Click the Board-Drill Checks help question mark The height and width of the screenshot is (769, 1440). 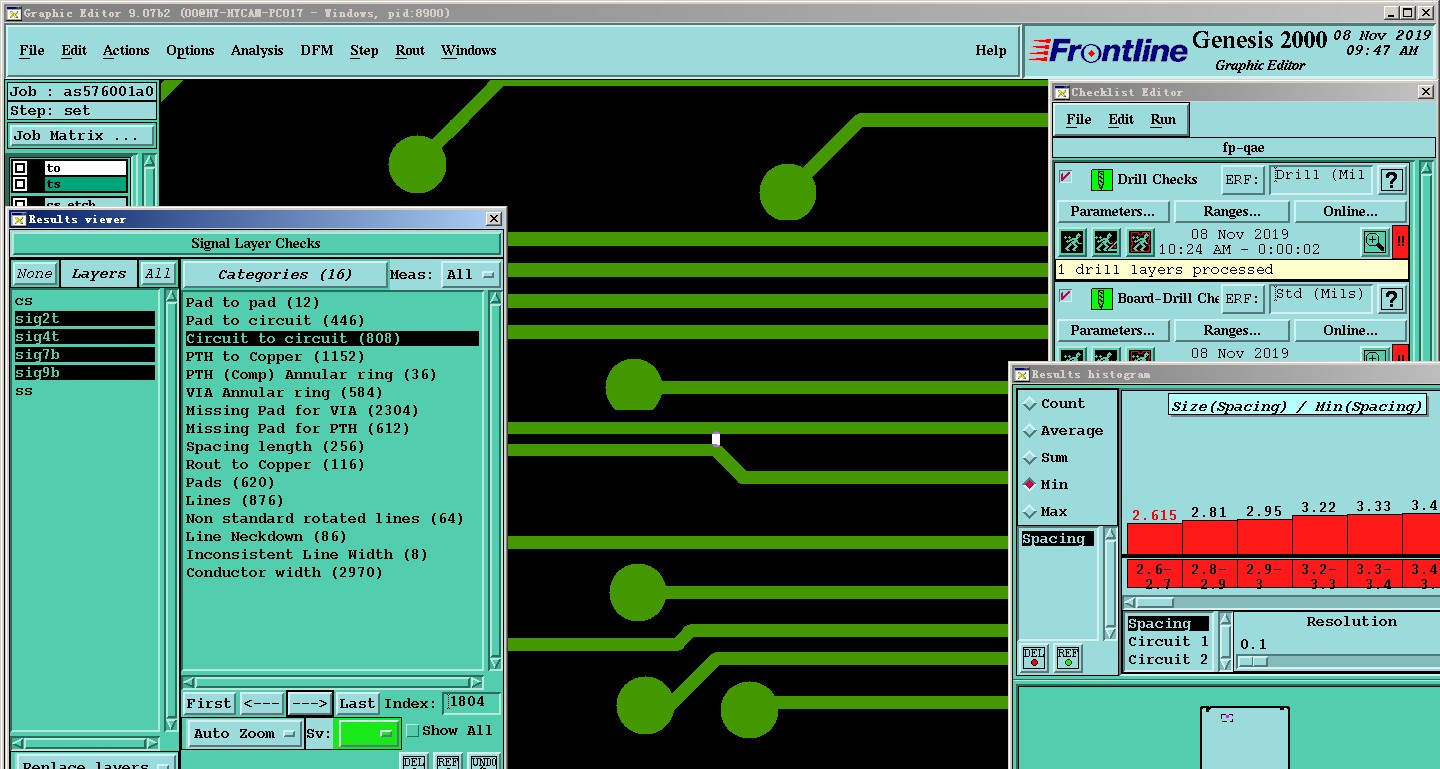[1391, 299]
